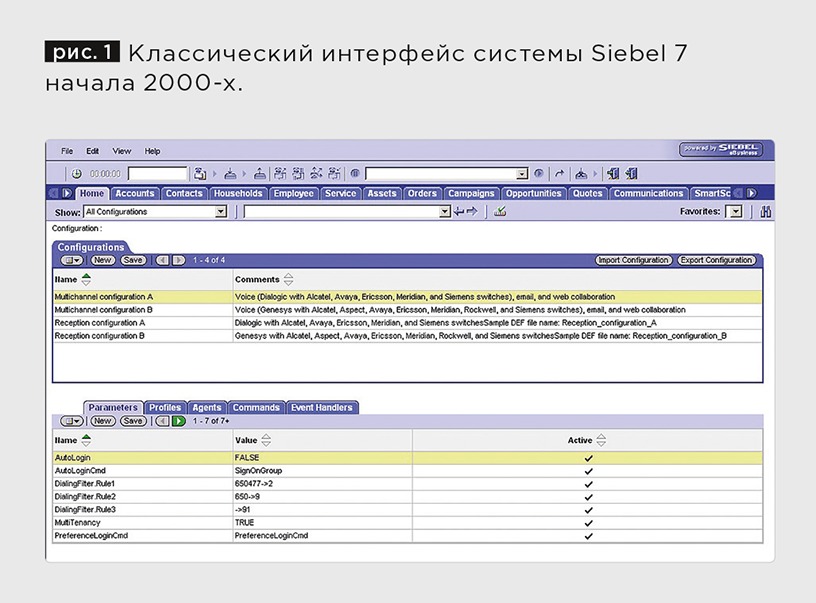Toggle Active checkmark for PreferenceLoginCmd

point(588,536)
